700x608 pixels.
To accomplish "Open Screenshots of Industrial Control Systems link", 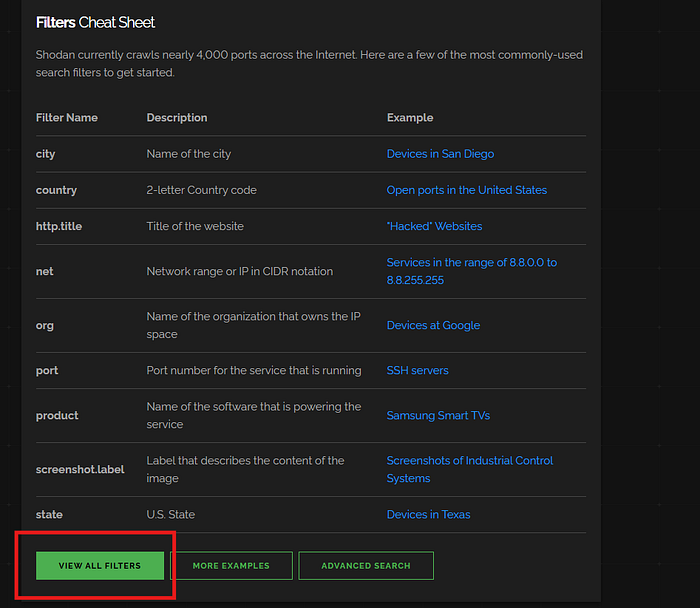I will pos(470,470).
